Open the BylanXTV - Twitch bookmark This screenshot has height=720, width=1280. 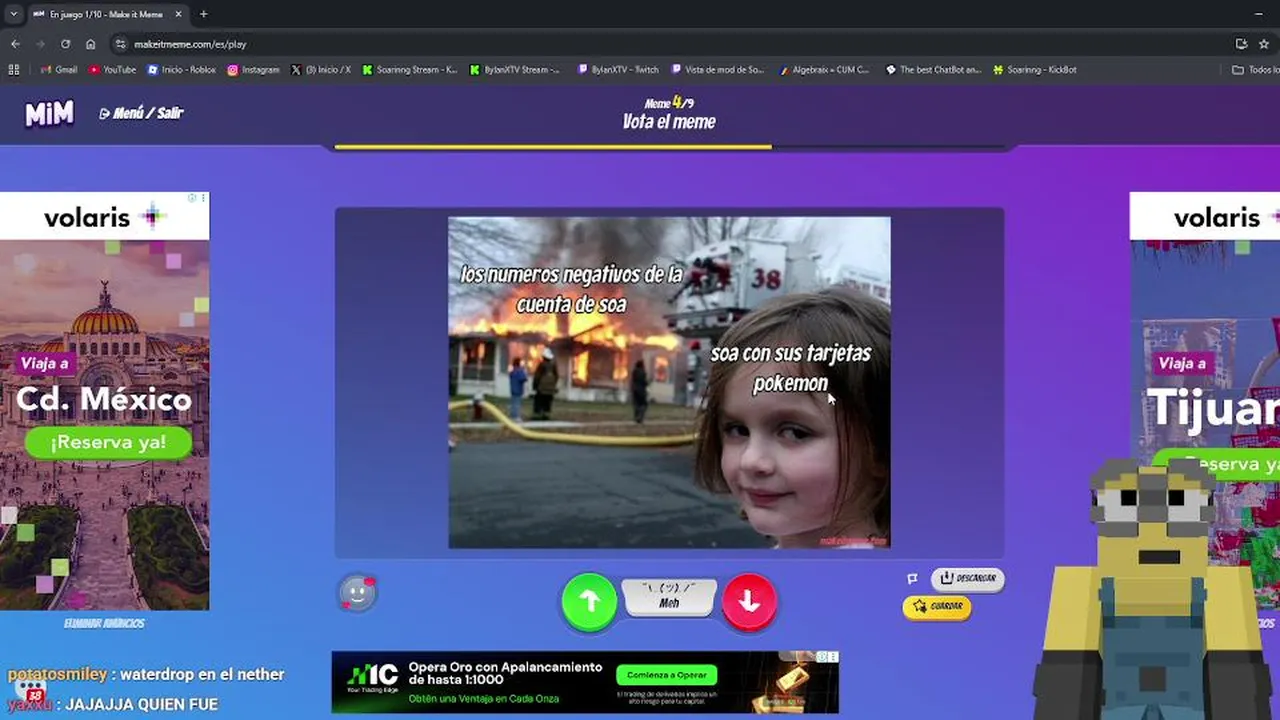[x=617, y=70]
